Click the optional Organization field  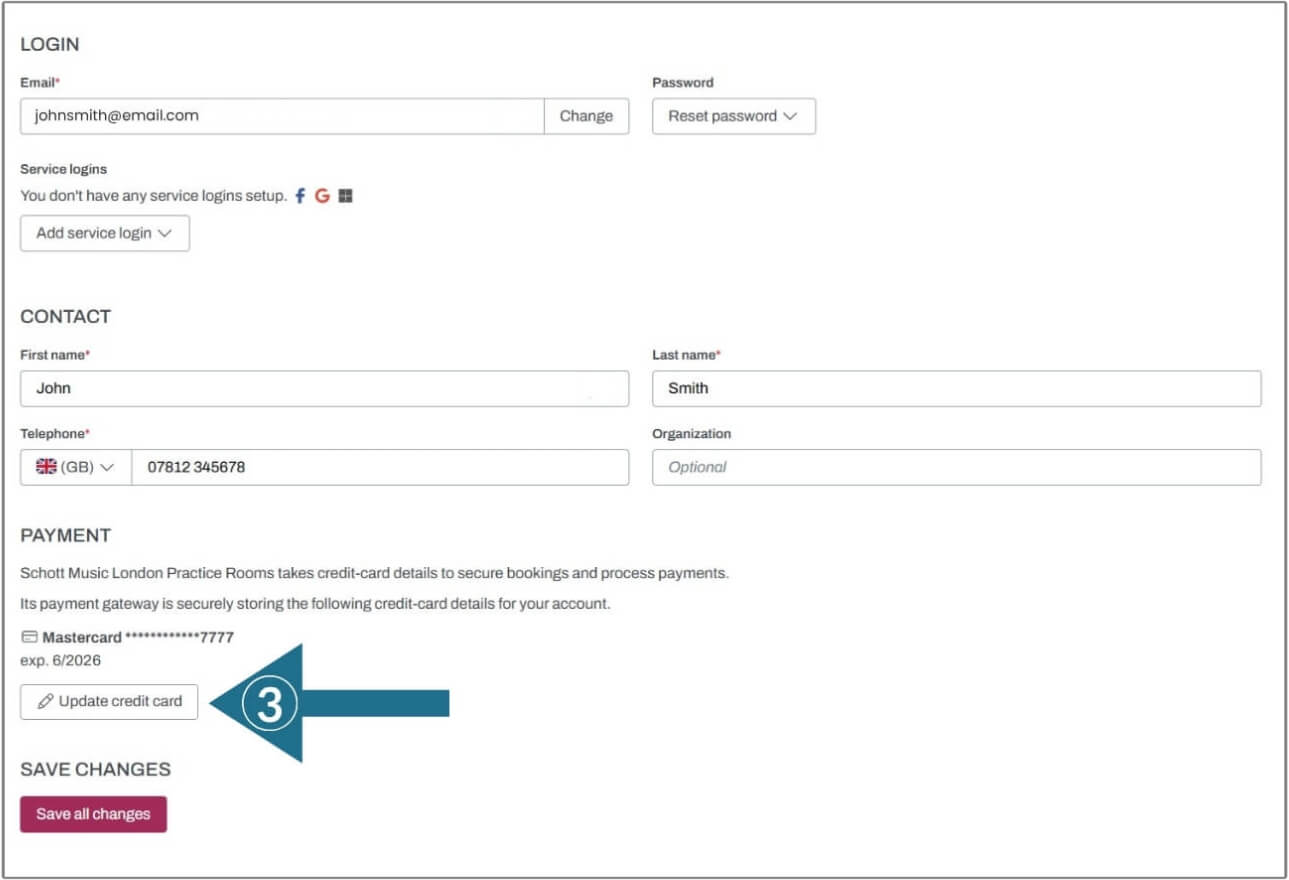pyautogui.click(x=957, y=467)
